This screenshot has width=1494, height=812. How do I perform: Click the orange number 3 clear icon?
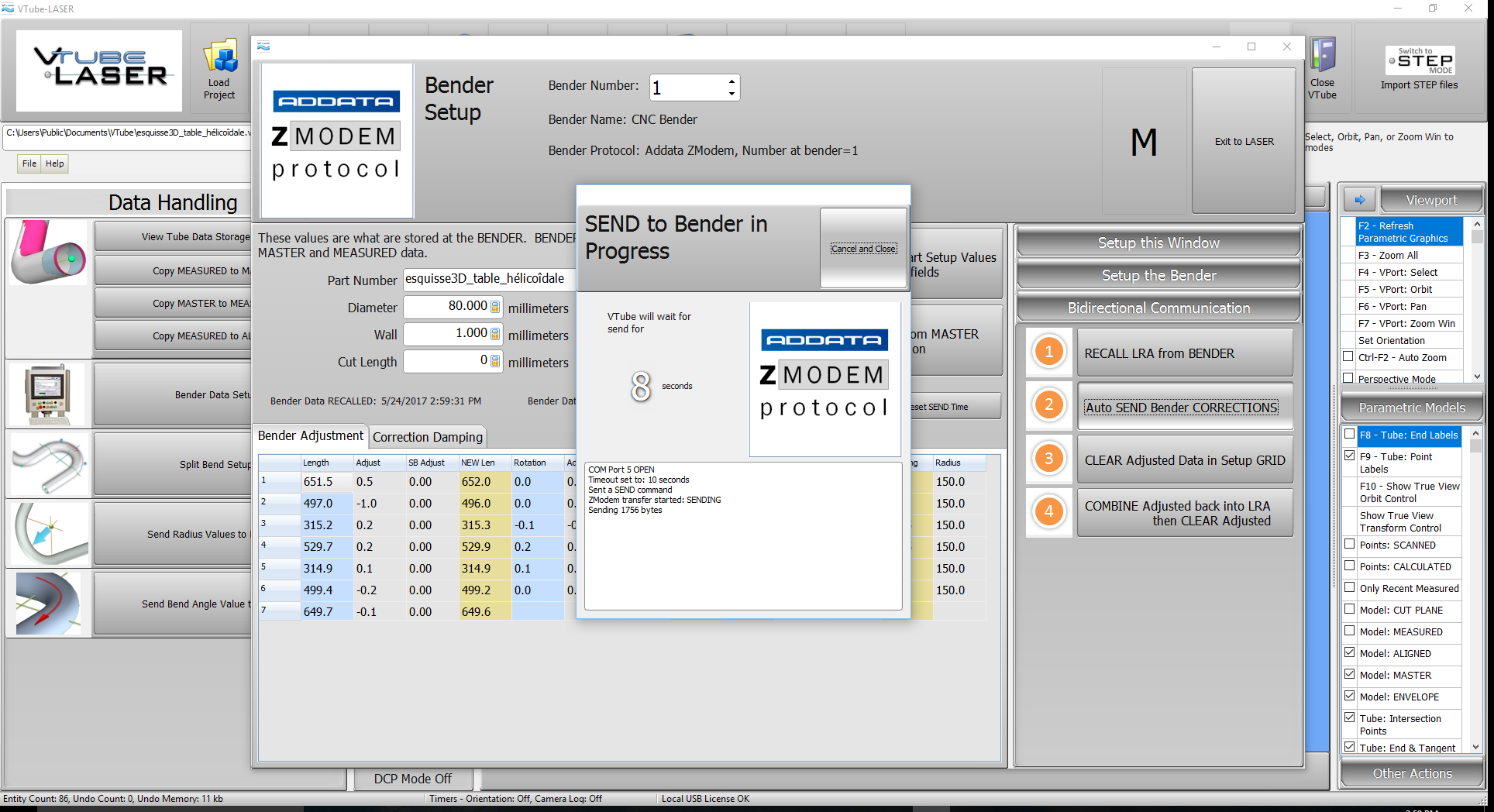coord(1048,459)
